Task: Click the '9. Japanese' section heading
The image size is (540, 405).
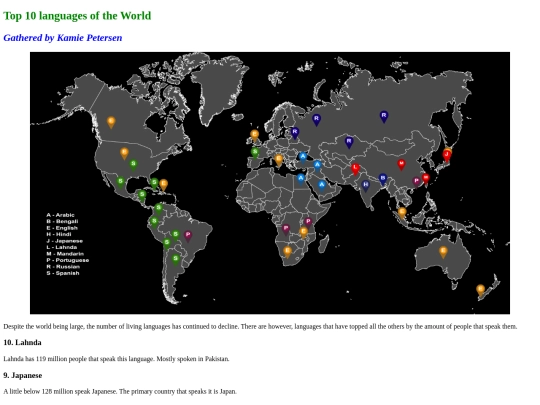Action: (x=23, y=375)
